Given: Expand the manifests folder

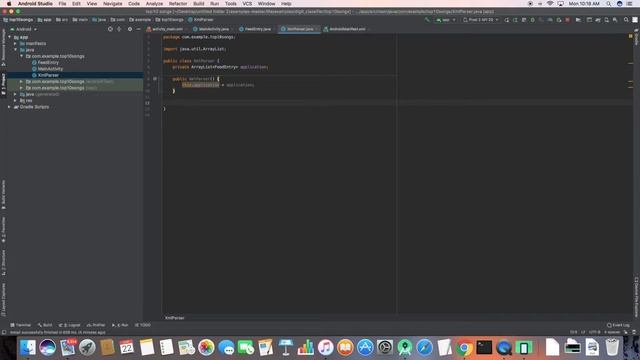Looking at the screenshot, I should (x=16, y=43).
